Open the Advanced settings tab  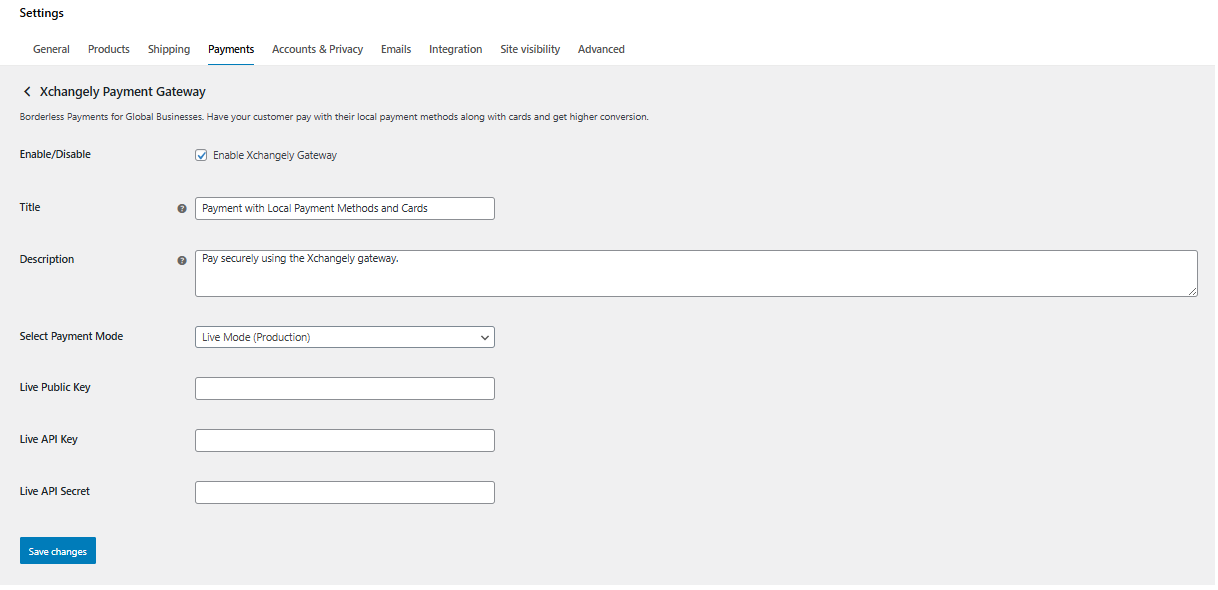click(x=601, y=49)
